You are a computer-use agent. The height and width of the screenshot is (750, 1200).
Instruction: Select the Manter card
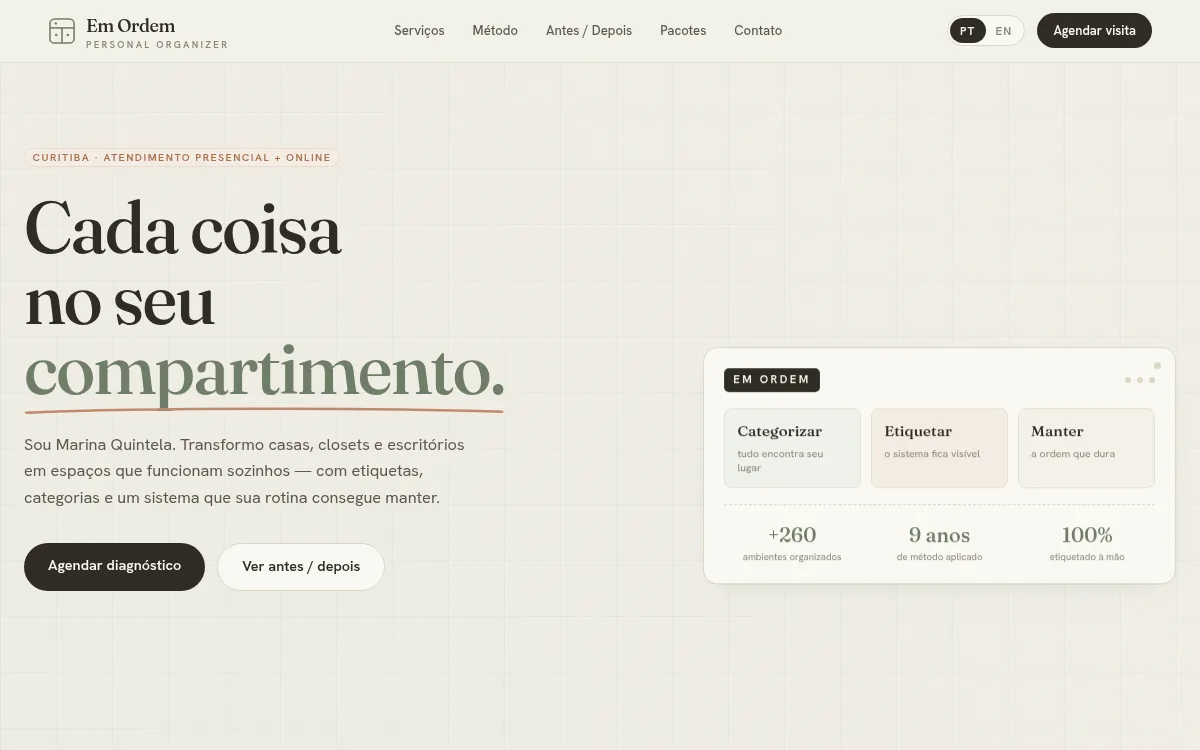(x=1086, y=448)
